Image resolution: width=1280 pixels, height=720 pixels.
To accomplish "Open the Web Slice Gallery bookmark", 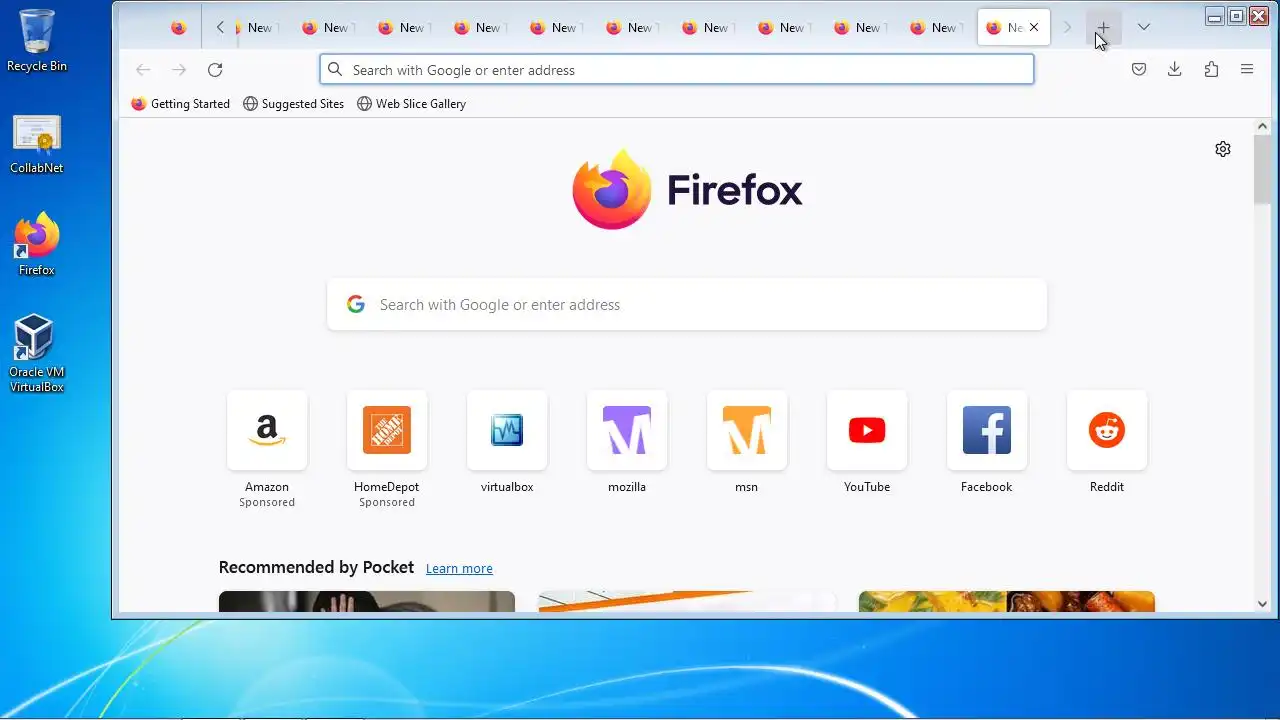I will point(412,103).
